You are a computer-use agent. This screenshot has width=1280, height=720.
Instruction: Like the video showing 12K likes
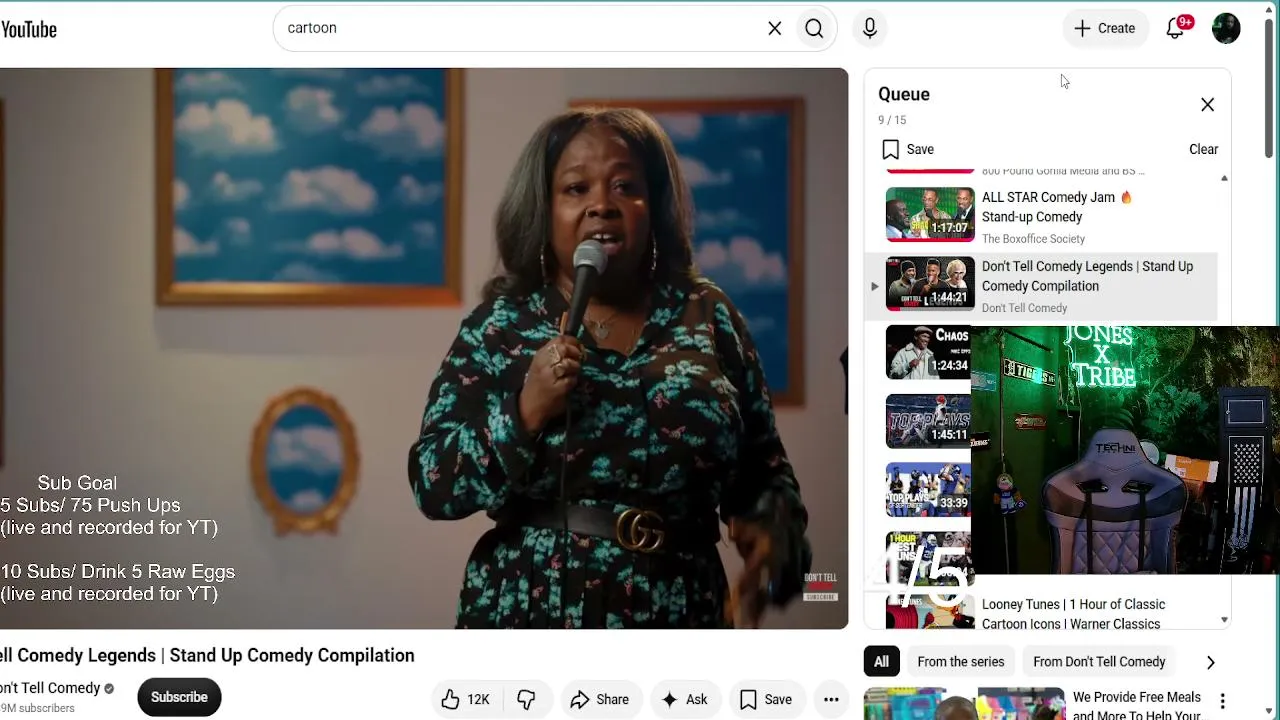point(466,699)
